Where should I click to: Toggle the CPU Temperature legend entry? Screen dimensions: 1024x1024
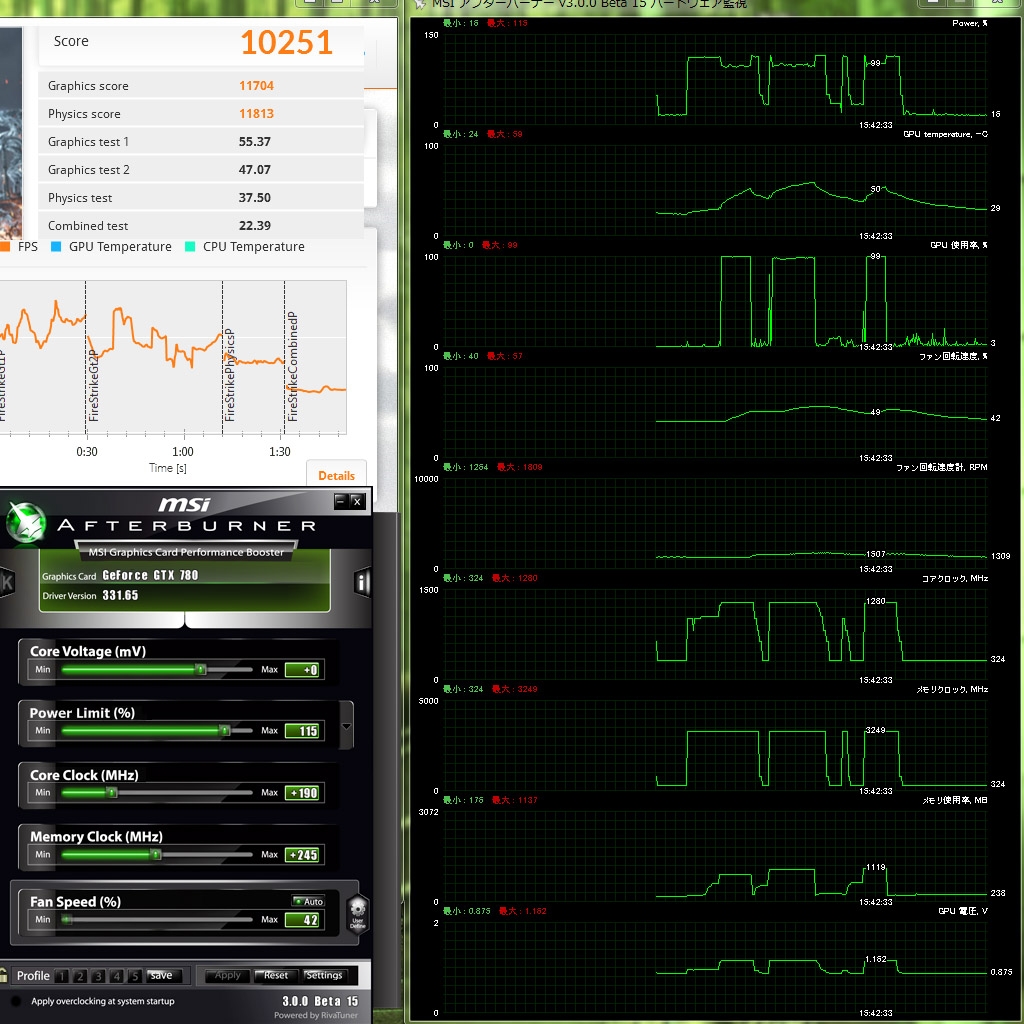coord(245,246)
